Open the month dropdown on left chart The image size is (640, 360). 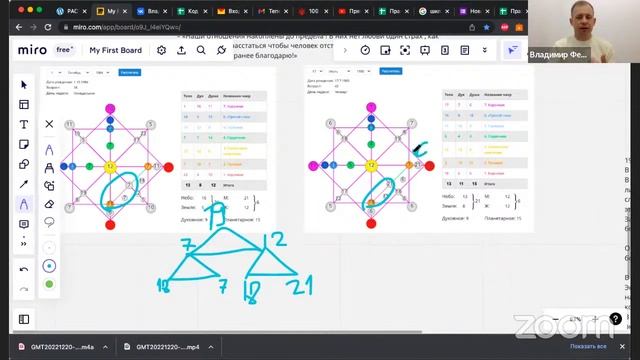[x=78, y=73]
